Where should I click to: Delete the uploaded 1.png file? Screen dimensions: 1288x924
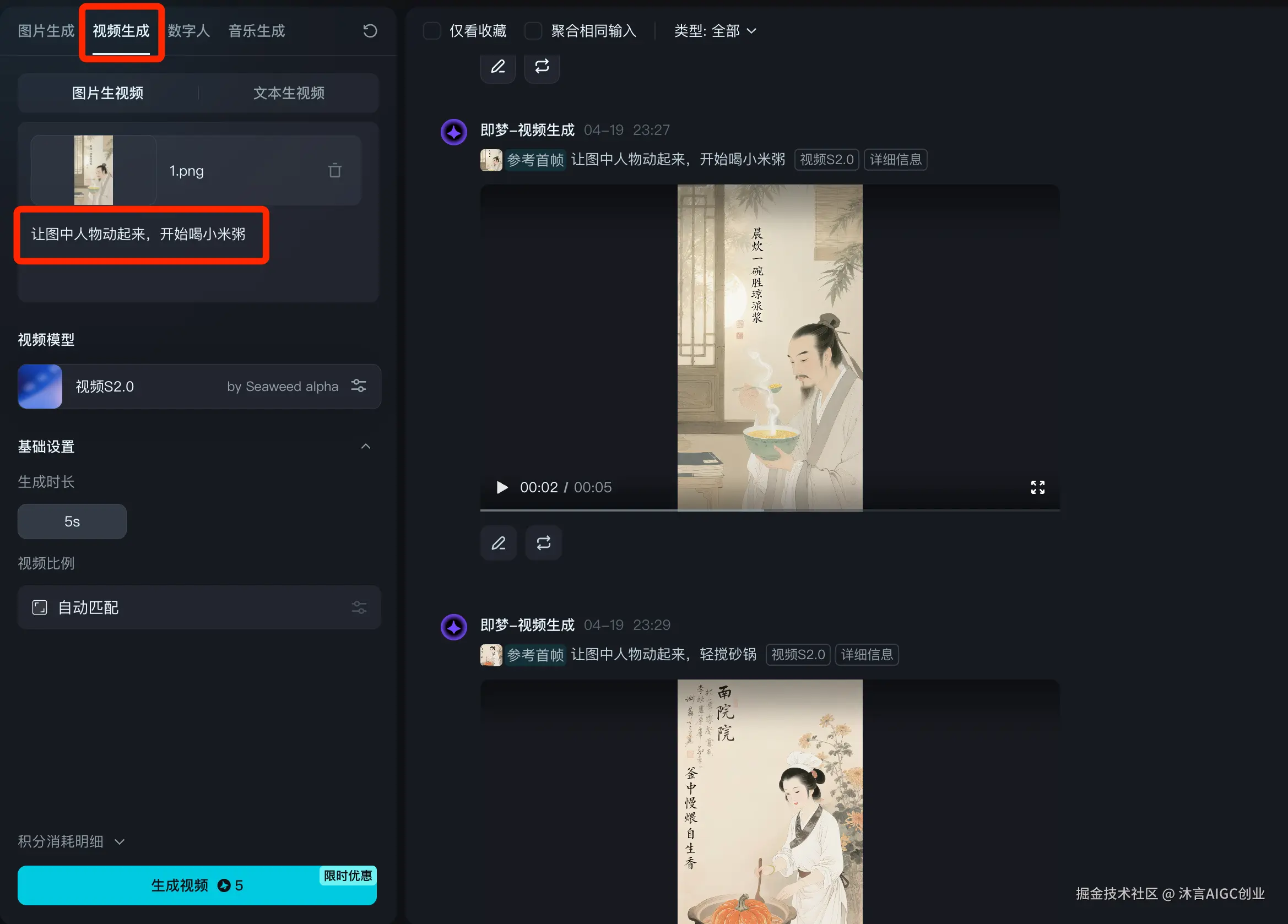pyautogui.click(x=334, y=170)
